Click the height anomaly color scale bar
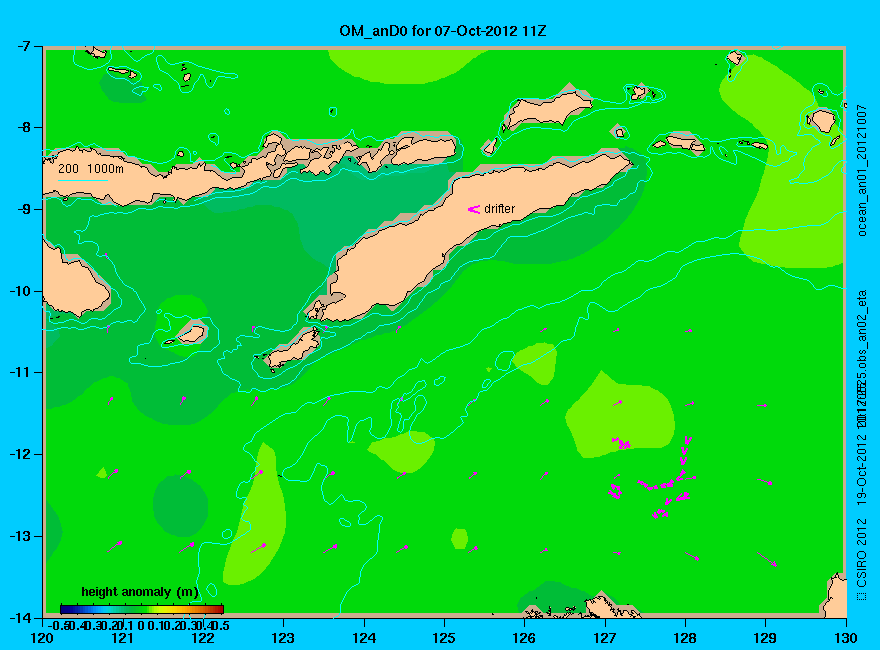 click(142, 609)
